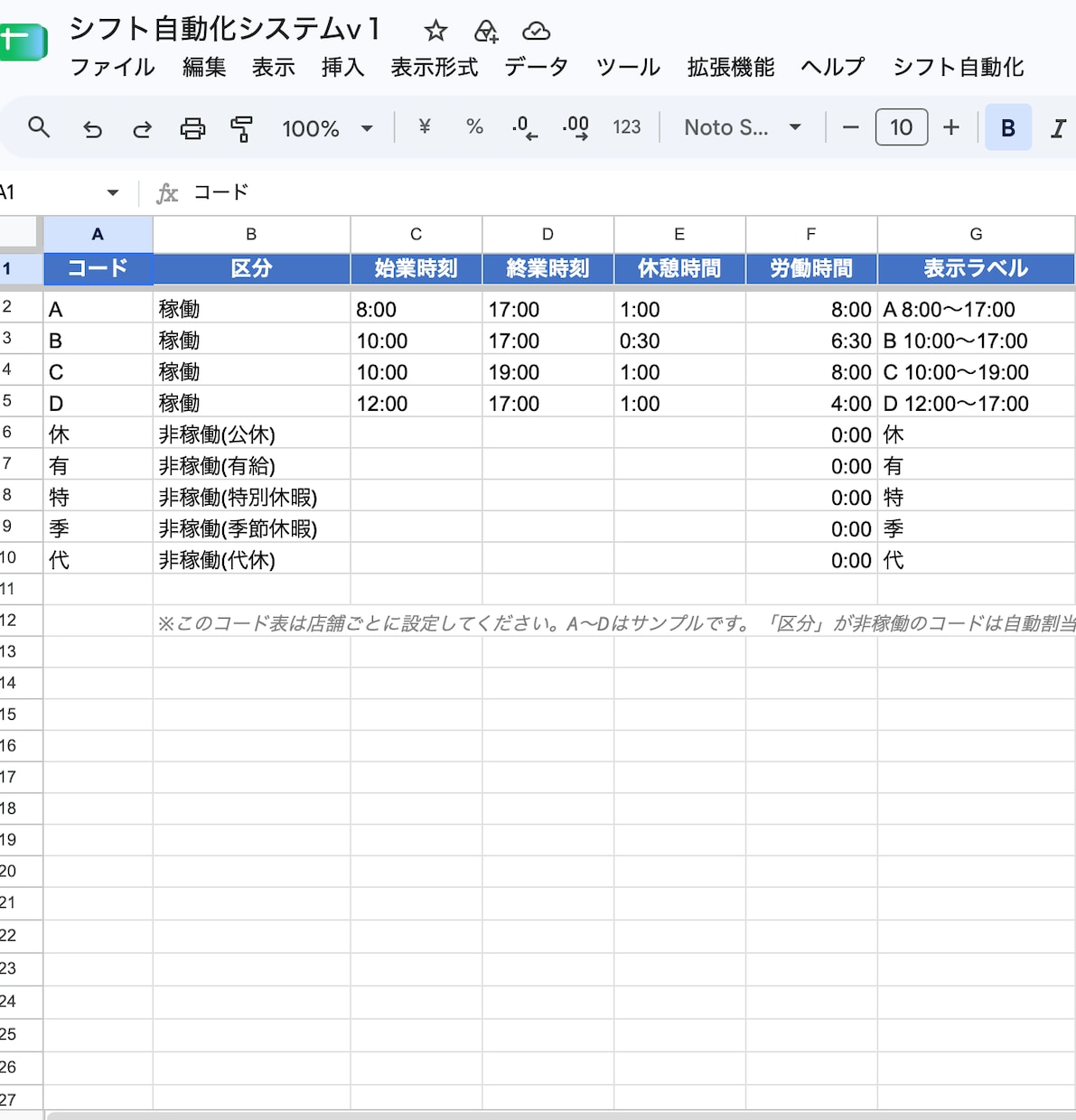Screen dimensions: 1076x1120
Task: Select header cell 労働時間
Action: 811,268
